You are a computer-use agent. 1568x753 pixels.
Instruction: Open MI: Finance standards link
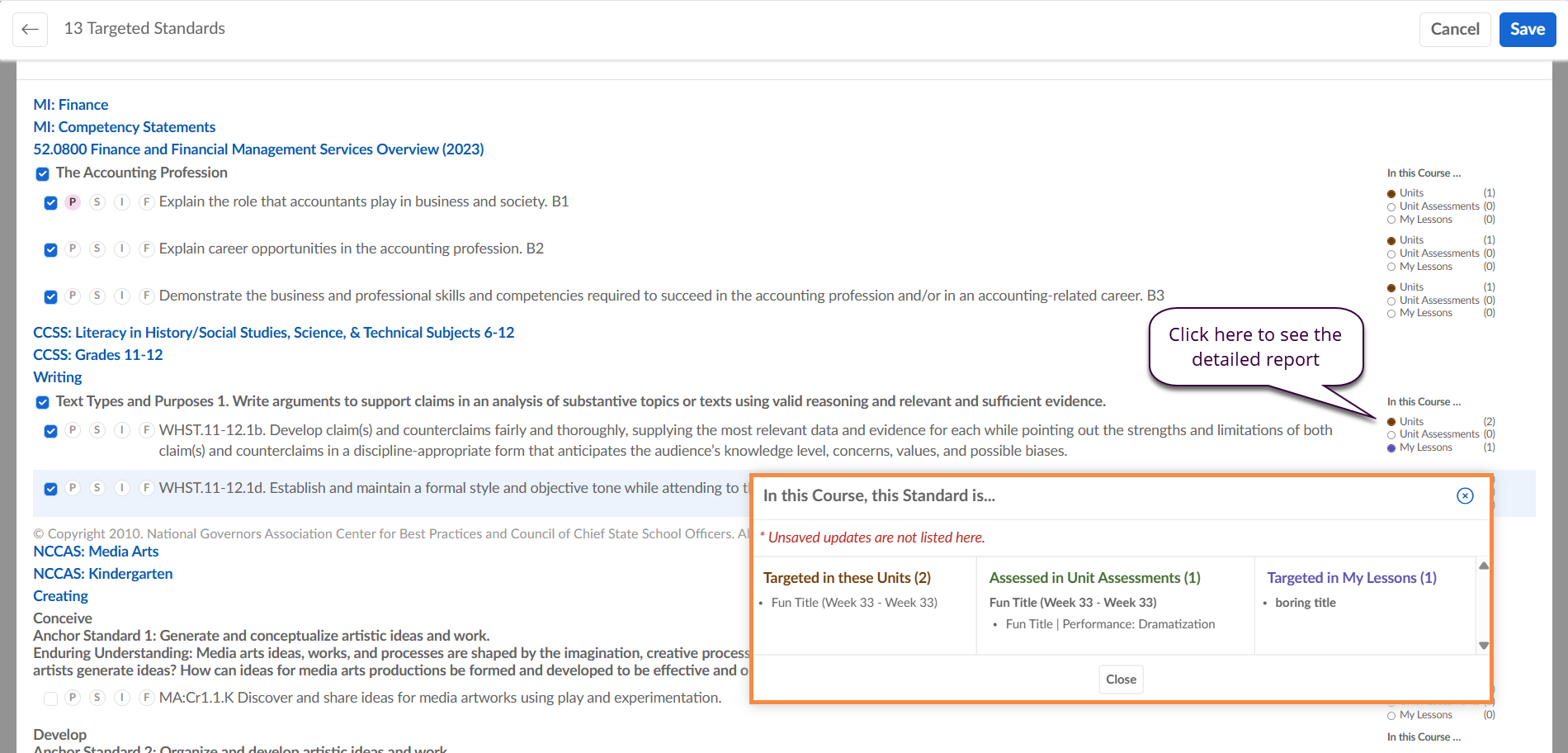click(x=71, y=105)
